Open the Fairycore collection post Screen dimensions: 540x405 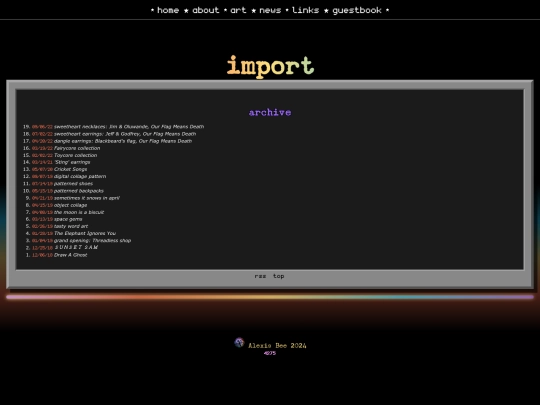click(x=77, y=148)
